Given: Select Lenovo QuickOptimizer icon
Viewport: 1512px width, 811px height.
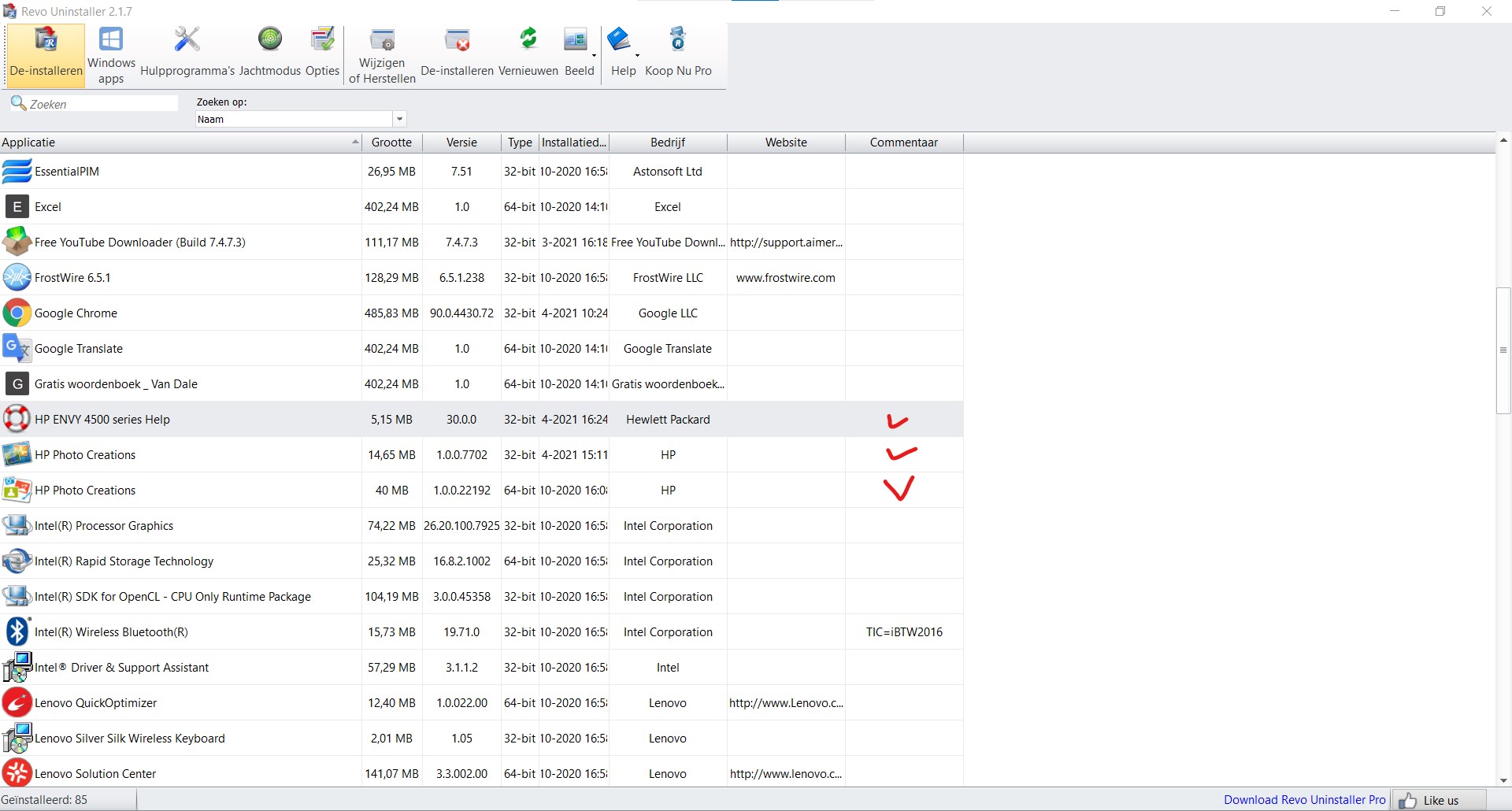Looking at the screenshot, I should [x=17, y=702].
